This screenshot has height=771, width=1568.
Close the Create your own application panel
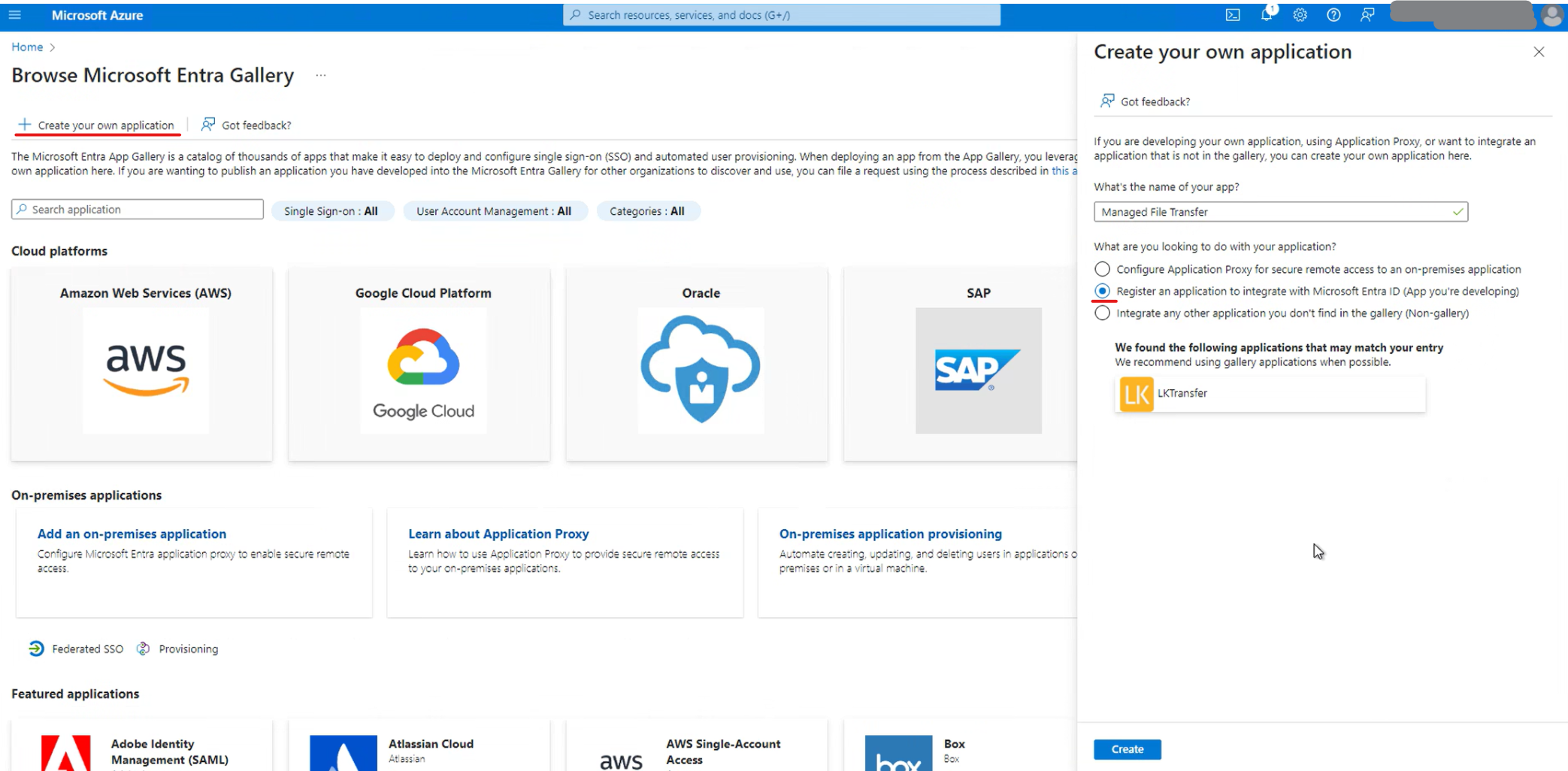1539,52
